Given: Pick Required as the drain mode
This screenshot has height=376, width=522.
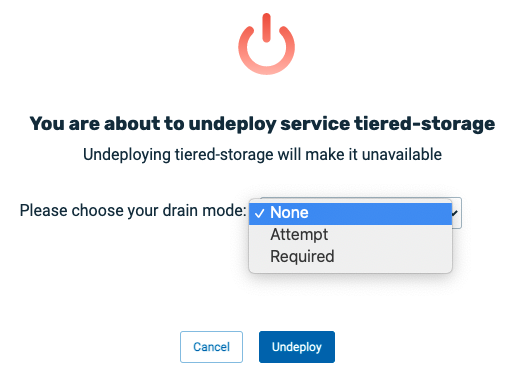Looking at the screenshot, I should pyautogui.click(x=350, y=256).
